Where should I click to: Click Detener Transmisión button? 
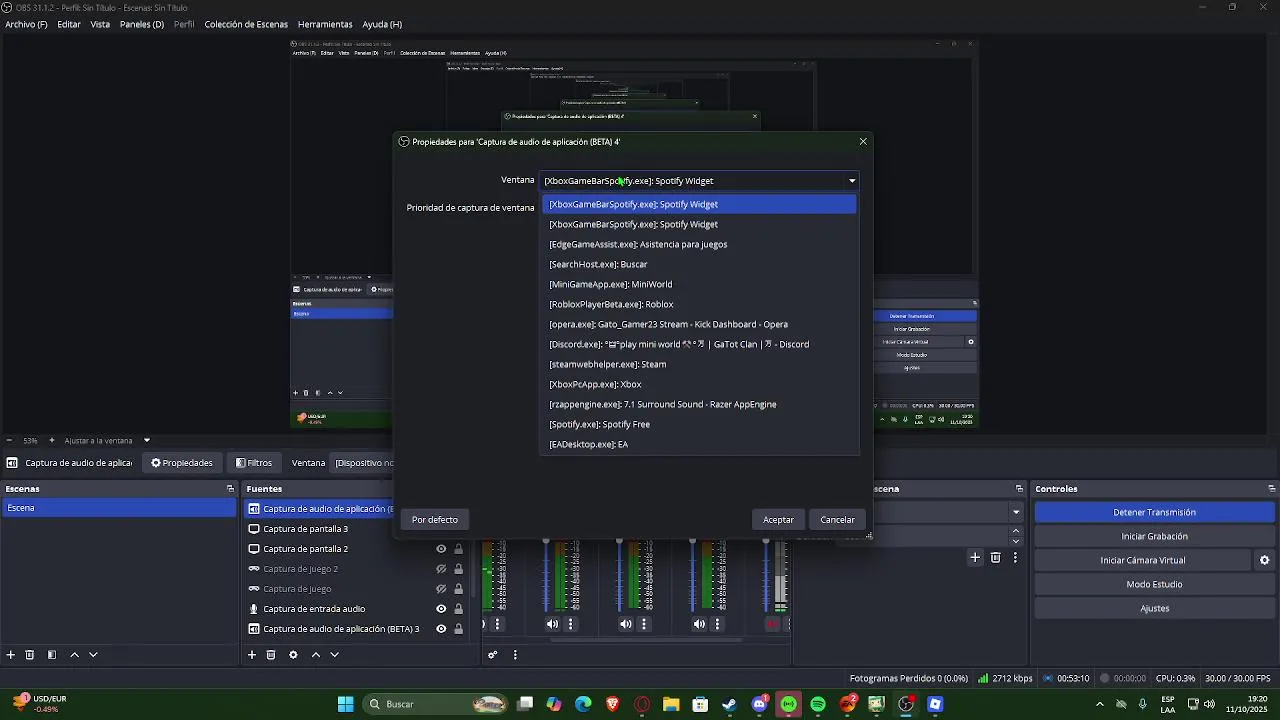point(1154,512)
